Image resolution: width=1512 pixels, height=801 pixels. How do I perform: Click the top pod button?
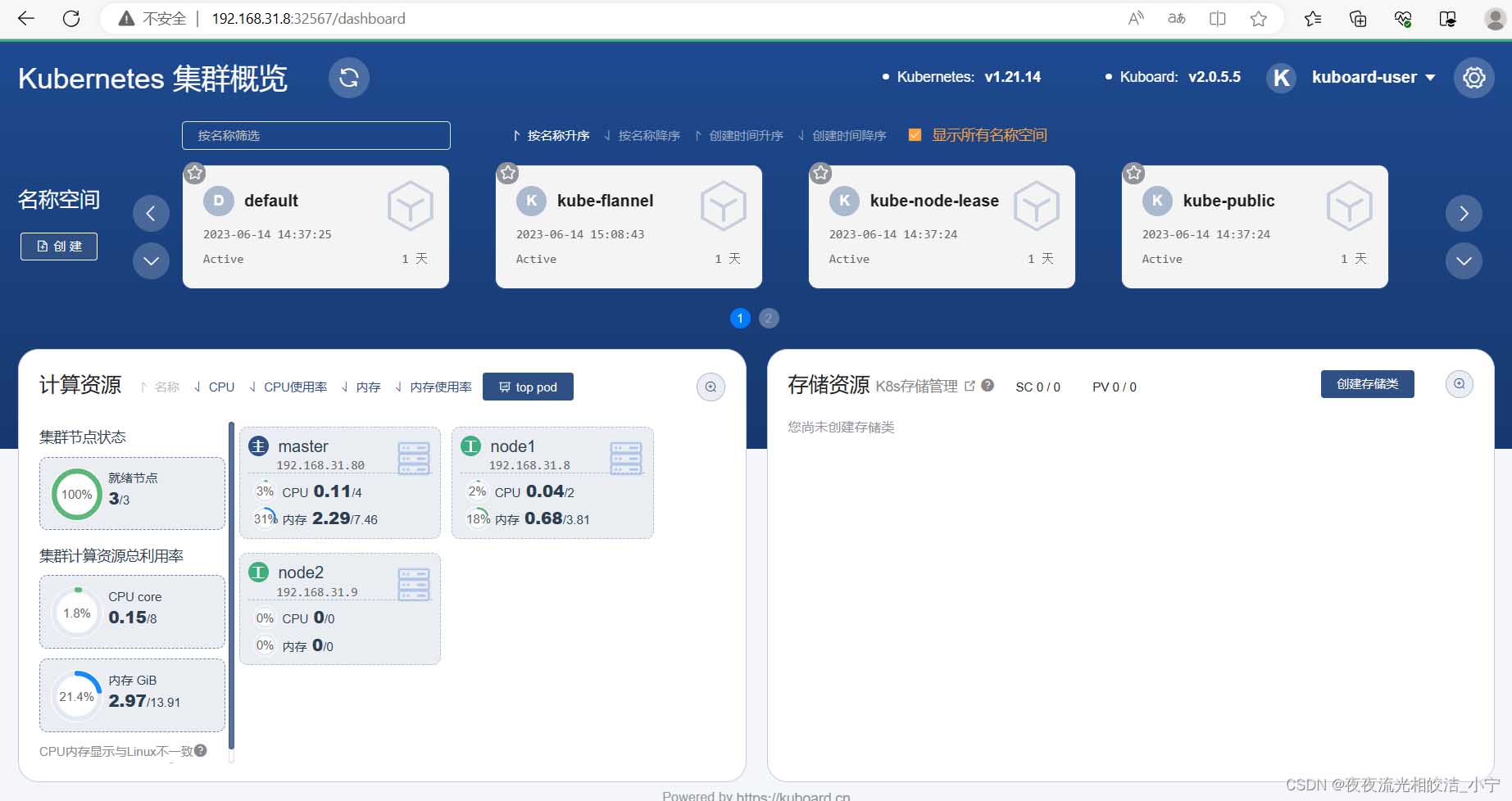pyautogui.click(x=528, y=387)
